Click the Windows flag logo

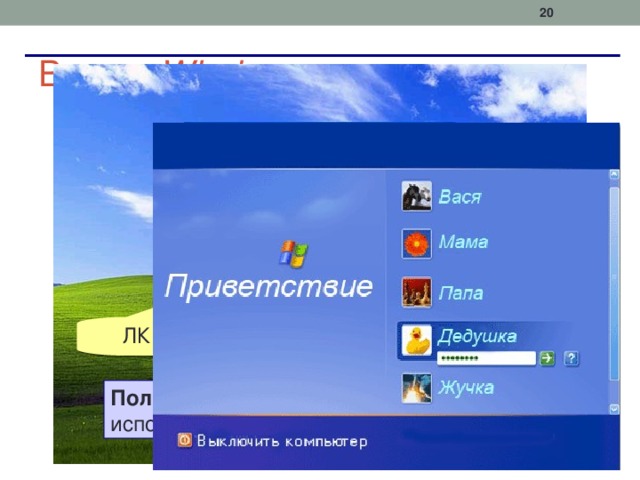click(x=294, y=254)
